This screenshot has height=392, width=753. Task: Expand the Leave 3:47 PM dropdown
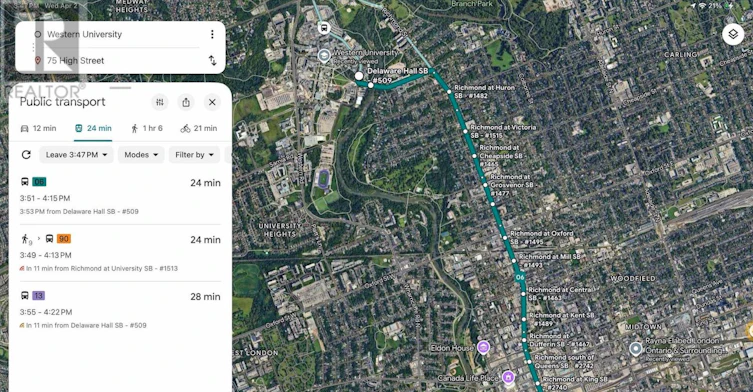[x=76, y=155]
